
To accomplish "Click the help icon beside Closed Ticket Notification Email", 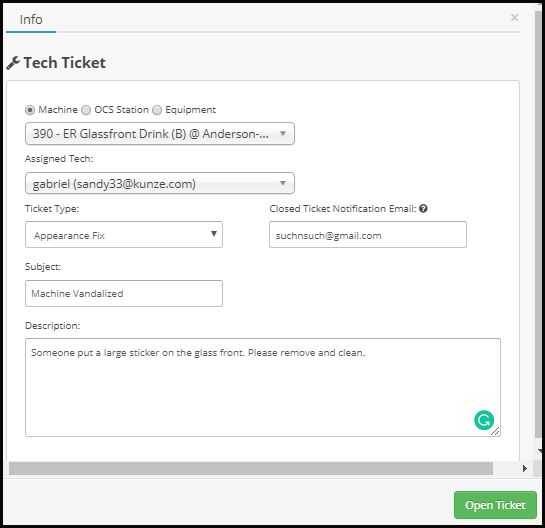I will pos(423,209).
